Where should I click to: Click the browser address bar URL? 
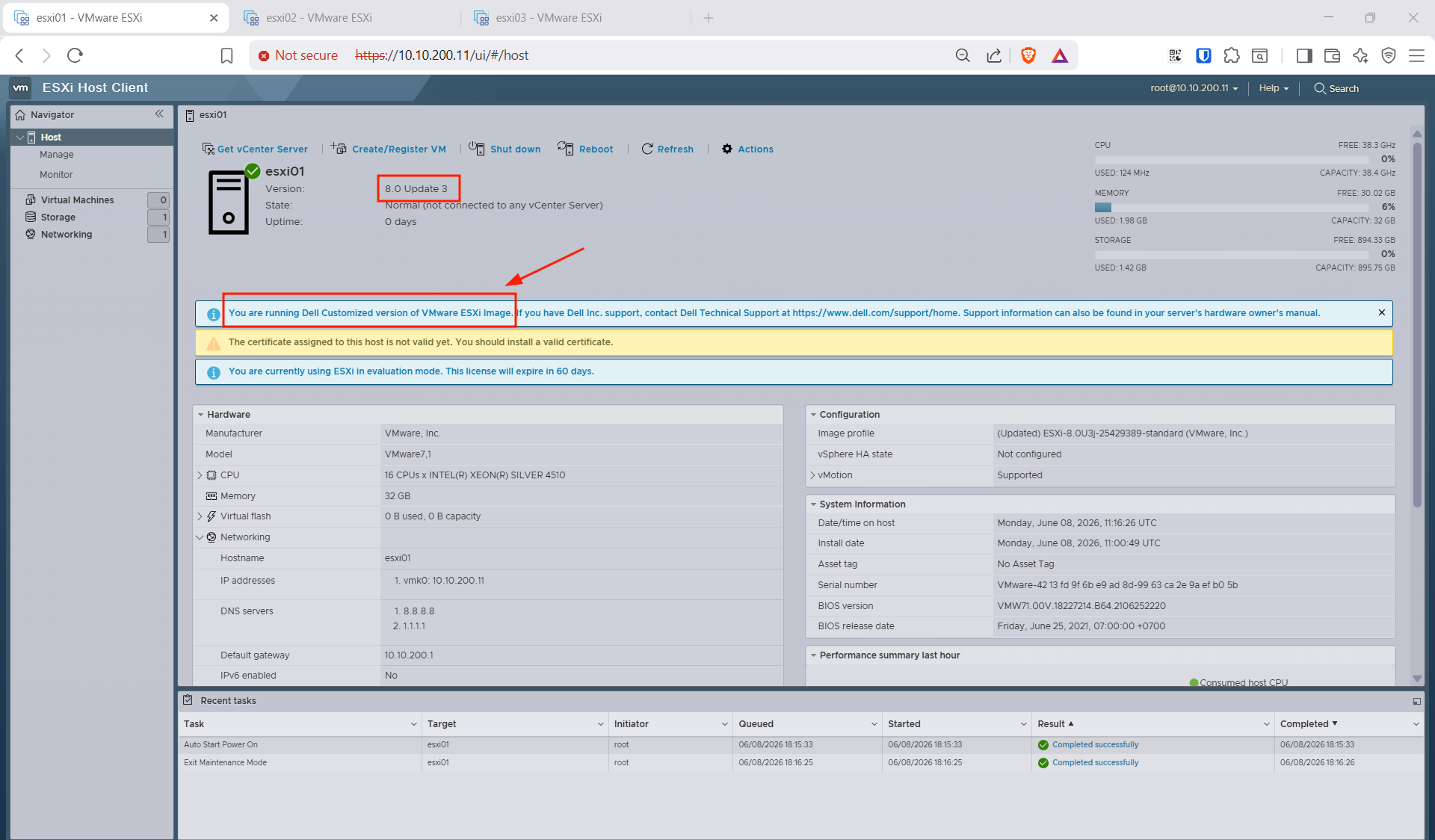click(442, 55)
